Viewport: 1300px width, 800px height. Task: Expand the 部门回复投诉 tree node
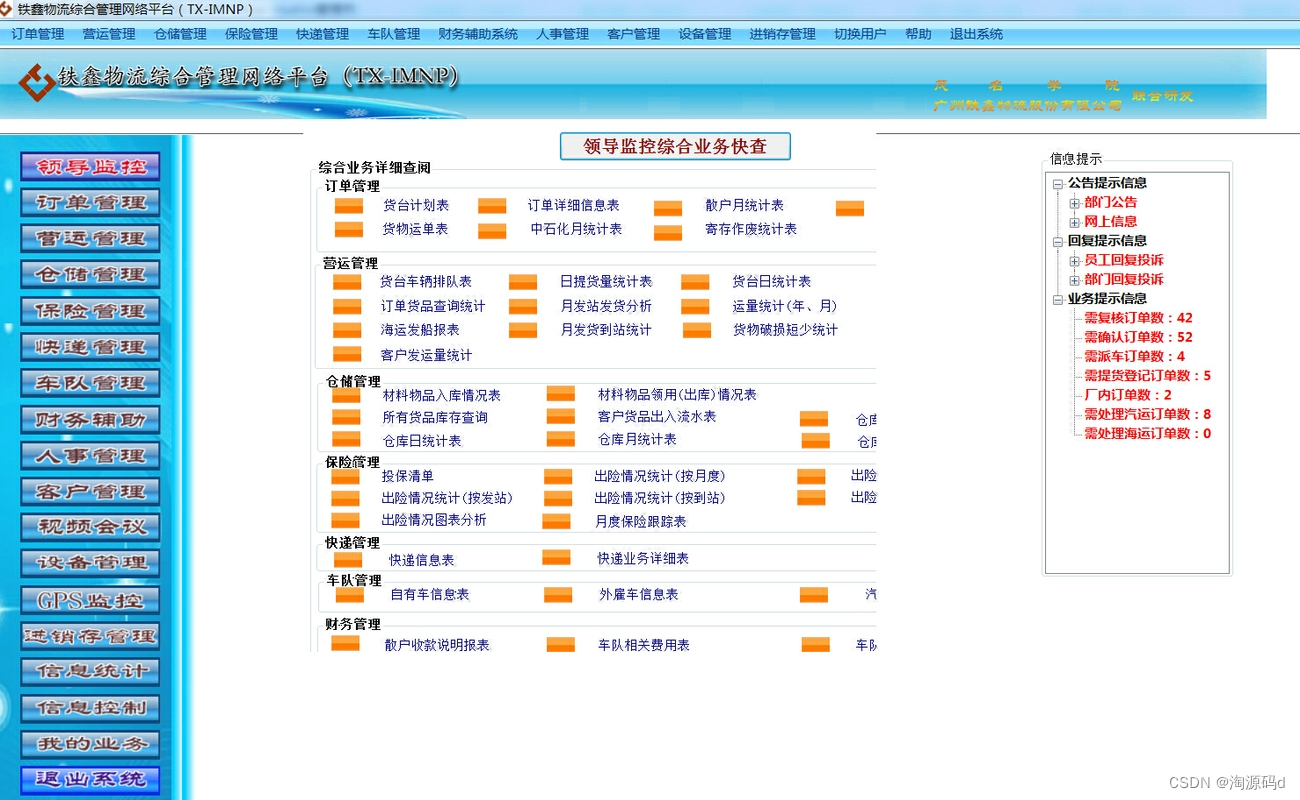point(1075,280)
